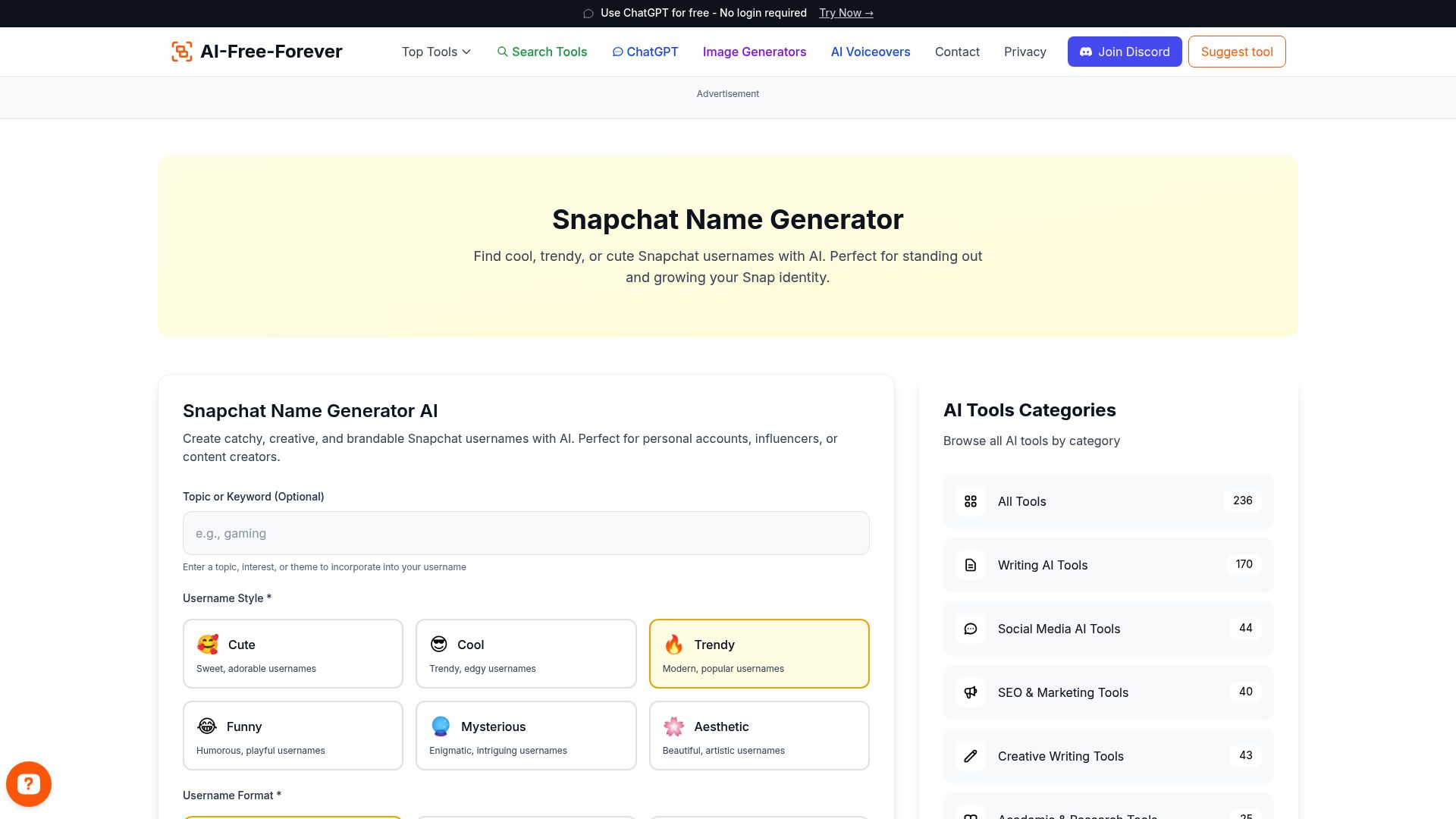Image resolution: width=1456 pixels, height=819 pixels.
Task: Select the Funny username style
Action: coord(293,735)
